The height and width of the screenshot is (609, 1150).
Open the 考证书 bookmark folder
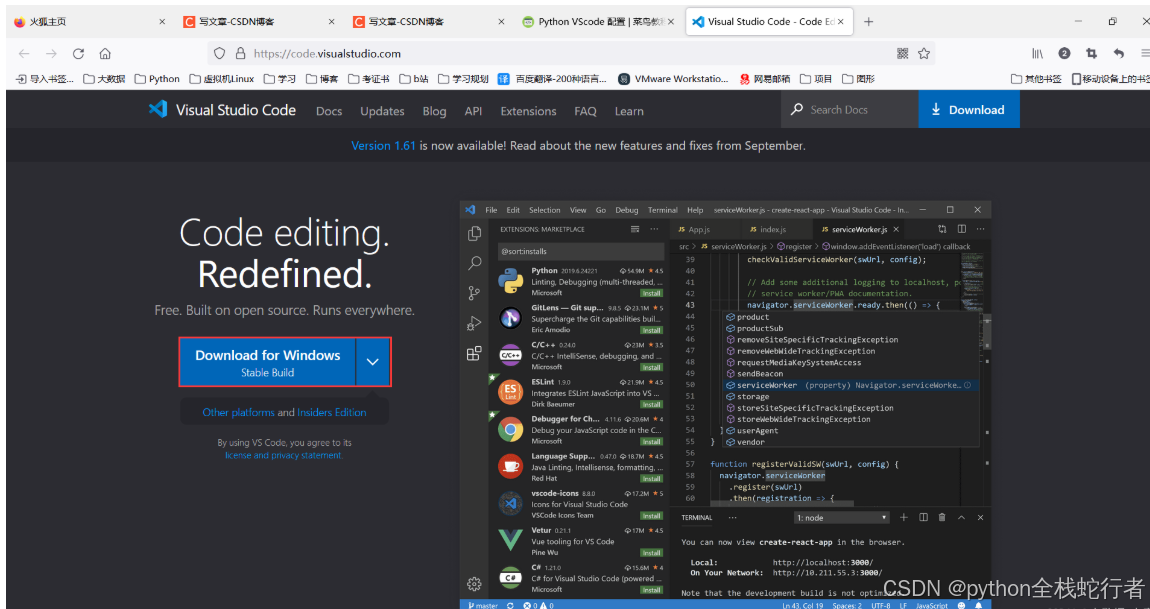(369, 79)
